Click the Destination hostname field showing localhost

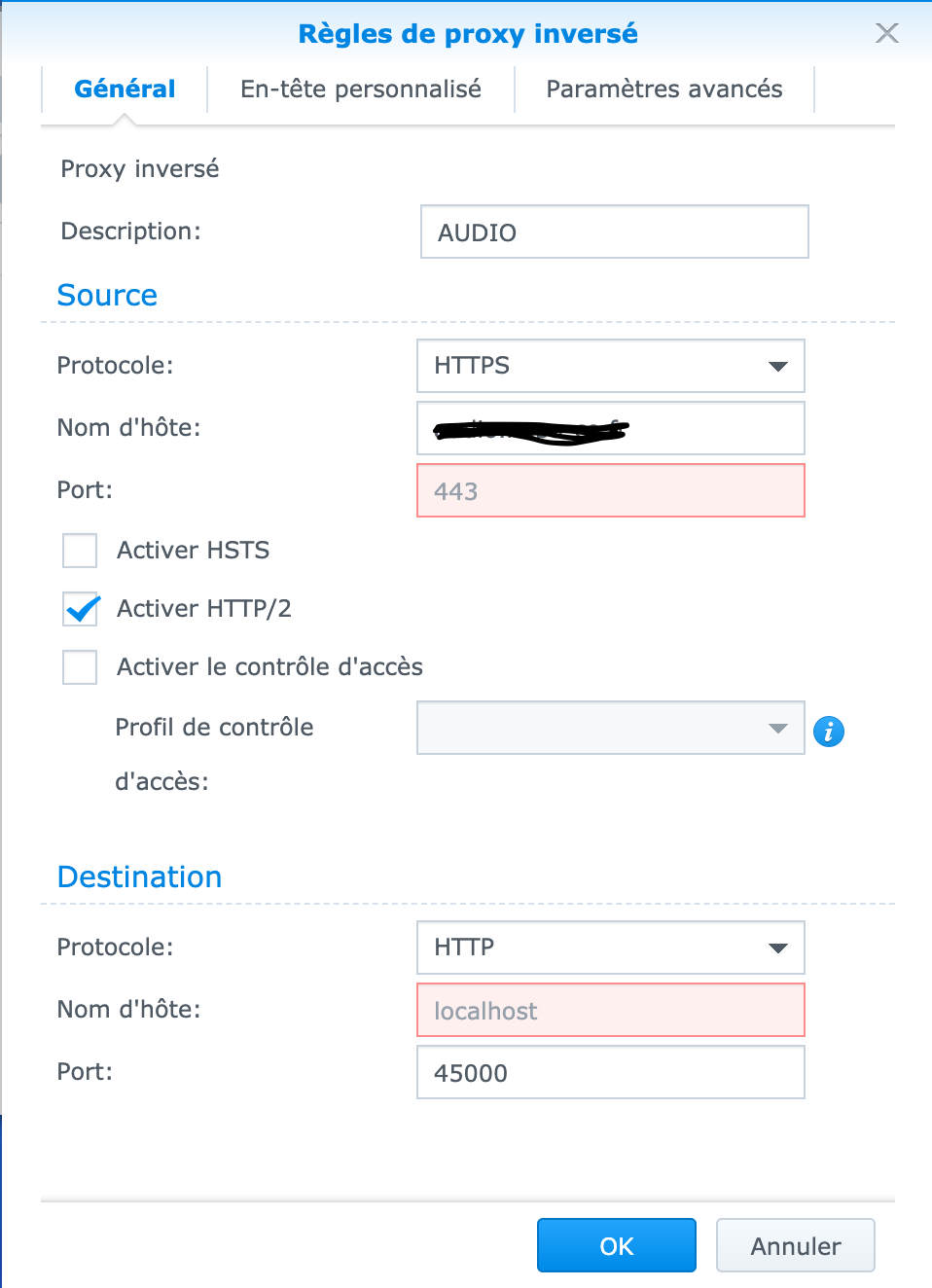click(610, 1010)
